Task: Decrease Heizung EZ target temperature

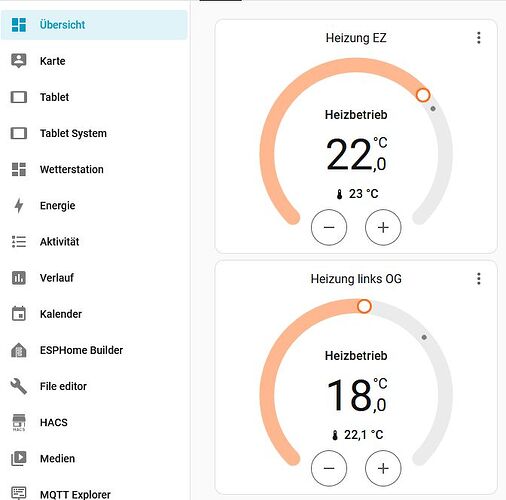Action: click(x=329, y=227)
